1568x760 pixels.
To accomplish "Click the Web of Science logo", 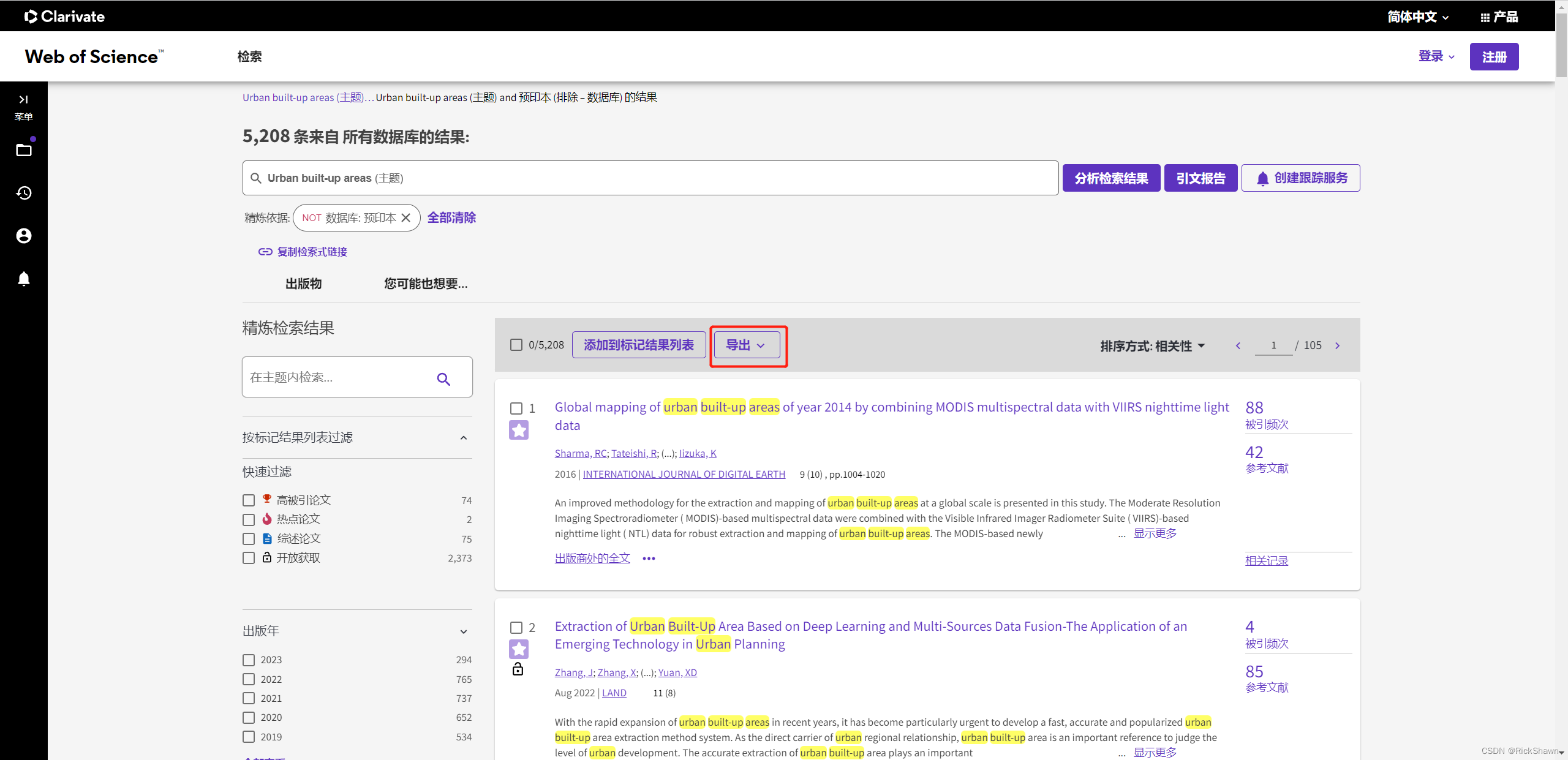I will (94, 56).
